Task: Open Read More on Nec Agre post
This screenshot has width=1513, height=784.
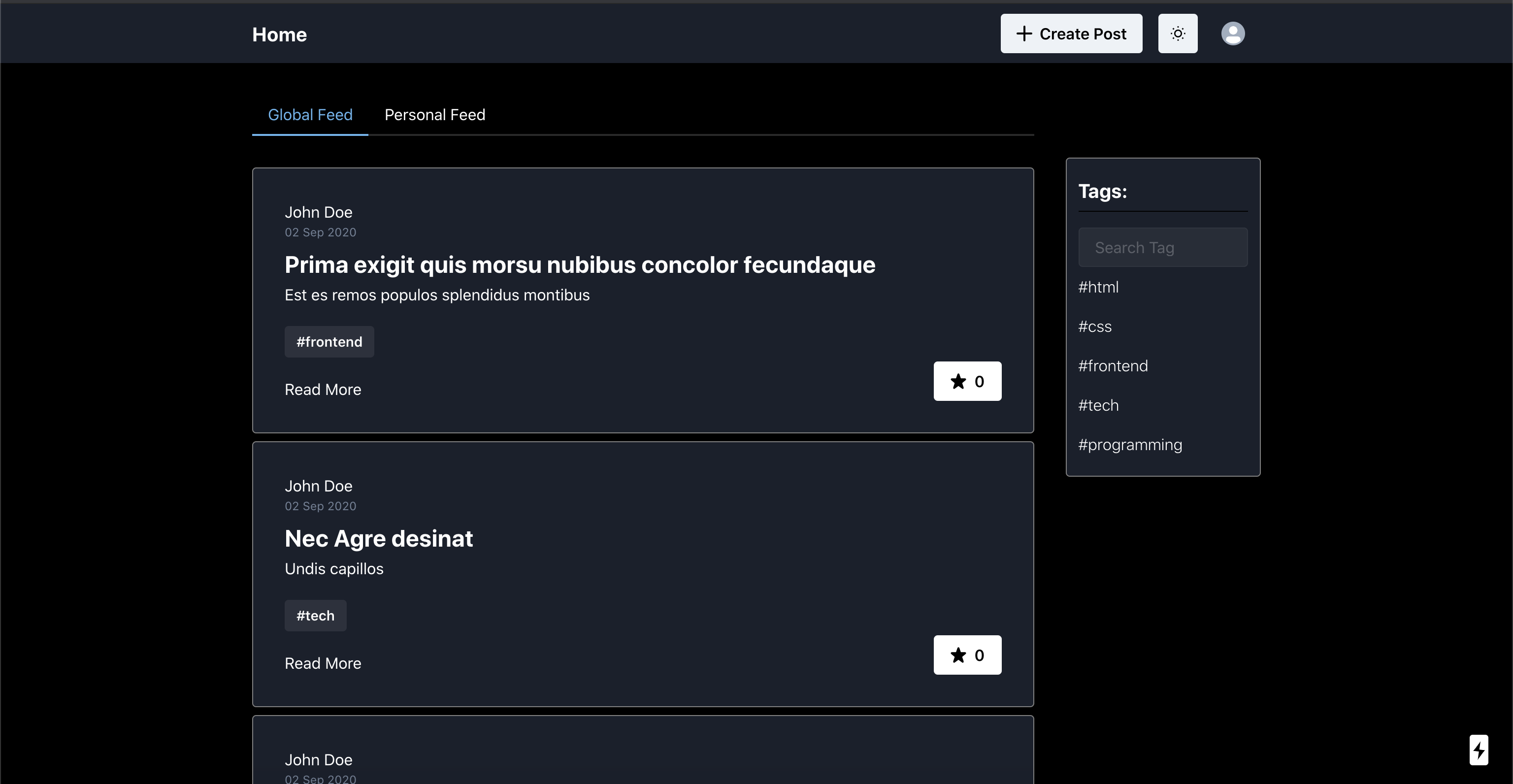Action: [323, 663]
